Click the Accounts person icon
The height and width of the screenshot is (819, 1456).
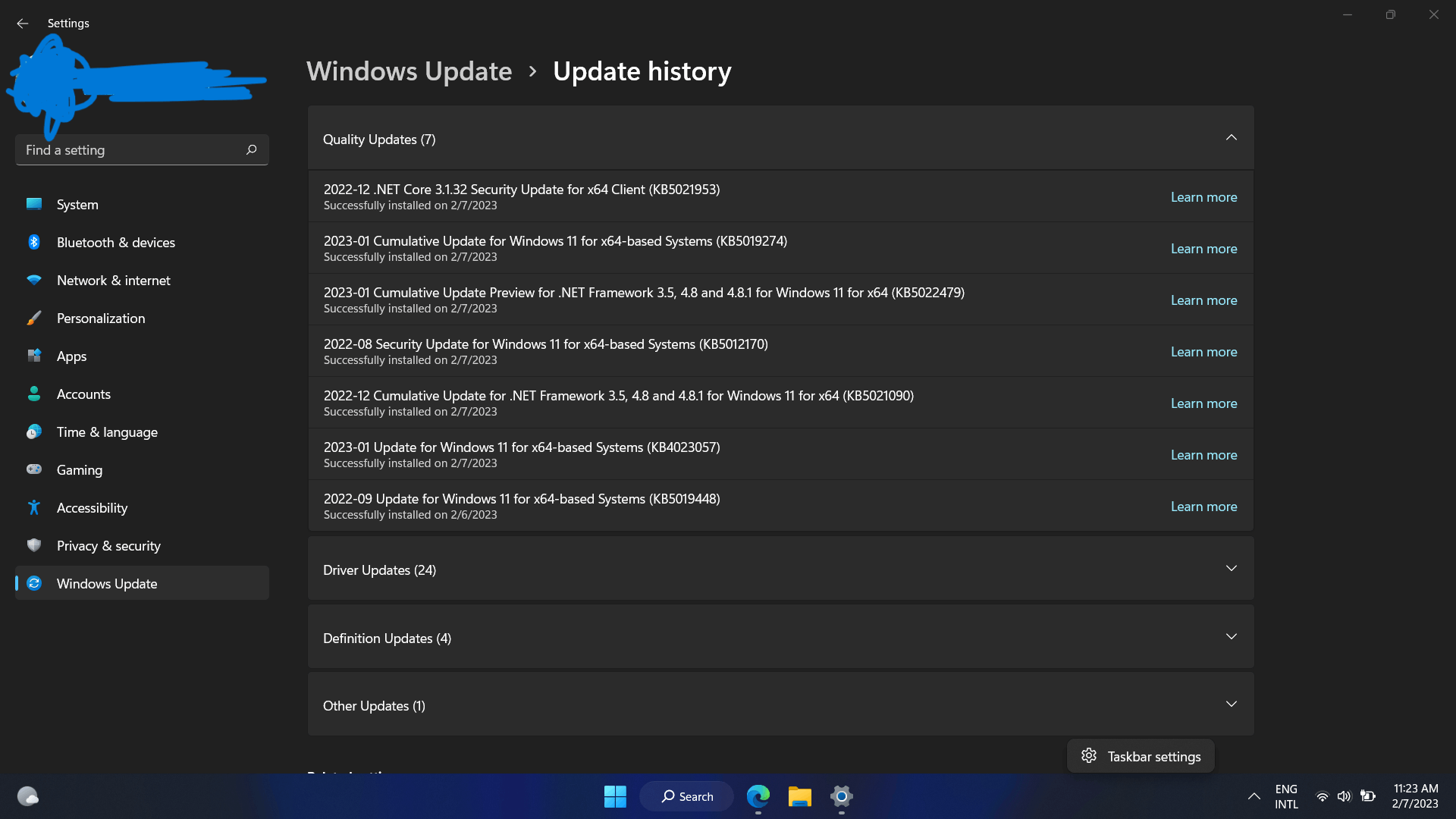coord(34,394)
